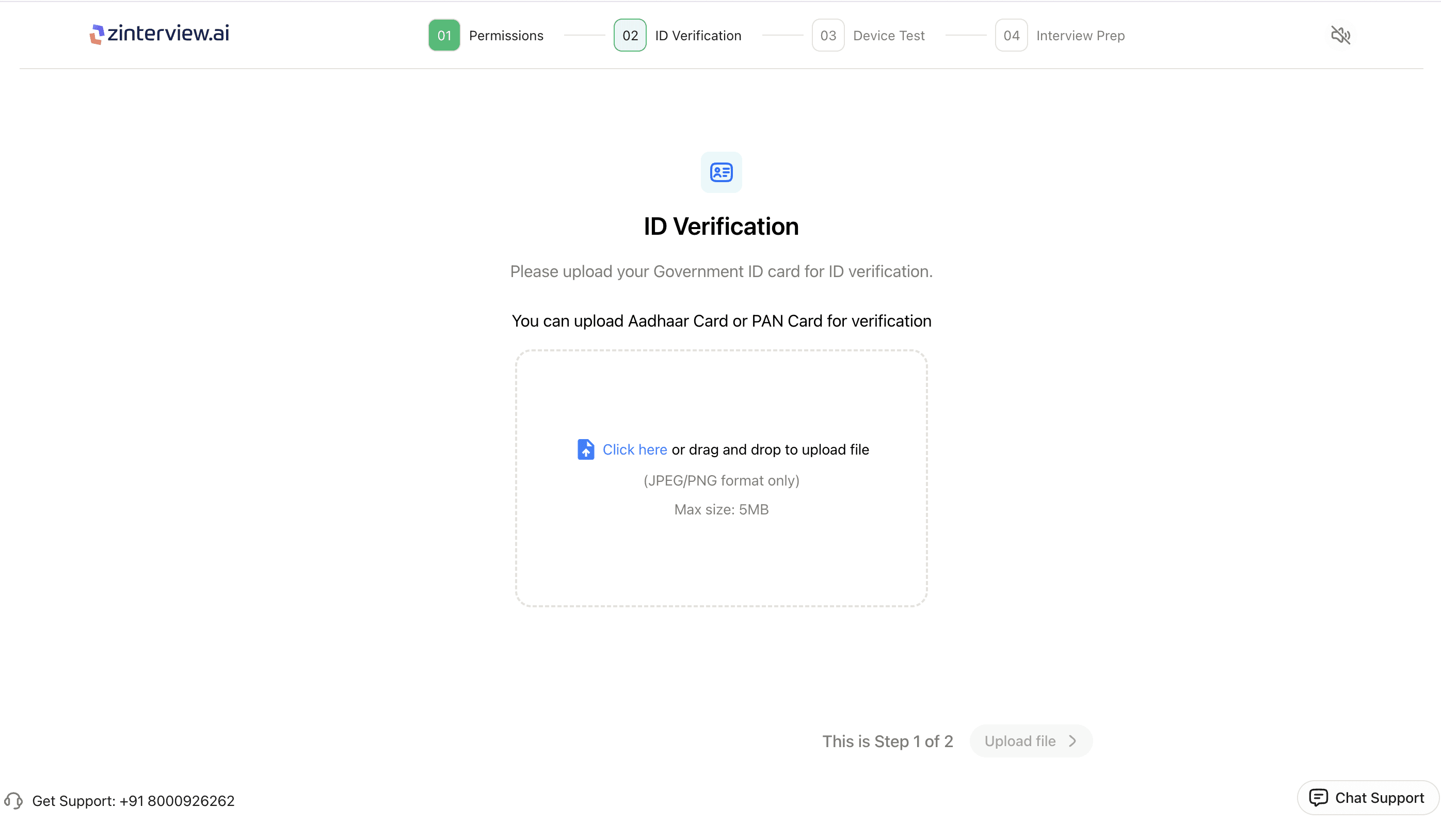Image resolution: width=1441 pixels, height=840 pixels.
Task: Click the chat bubble icon
Action: [x=1318, y=797]
